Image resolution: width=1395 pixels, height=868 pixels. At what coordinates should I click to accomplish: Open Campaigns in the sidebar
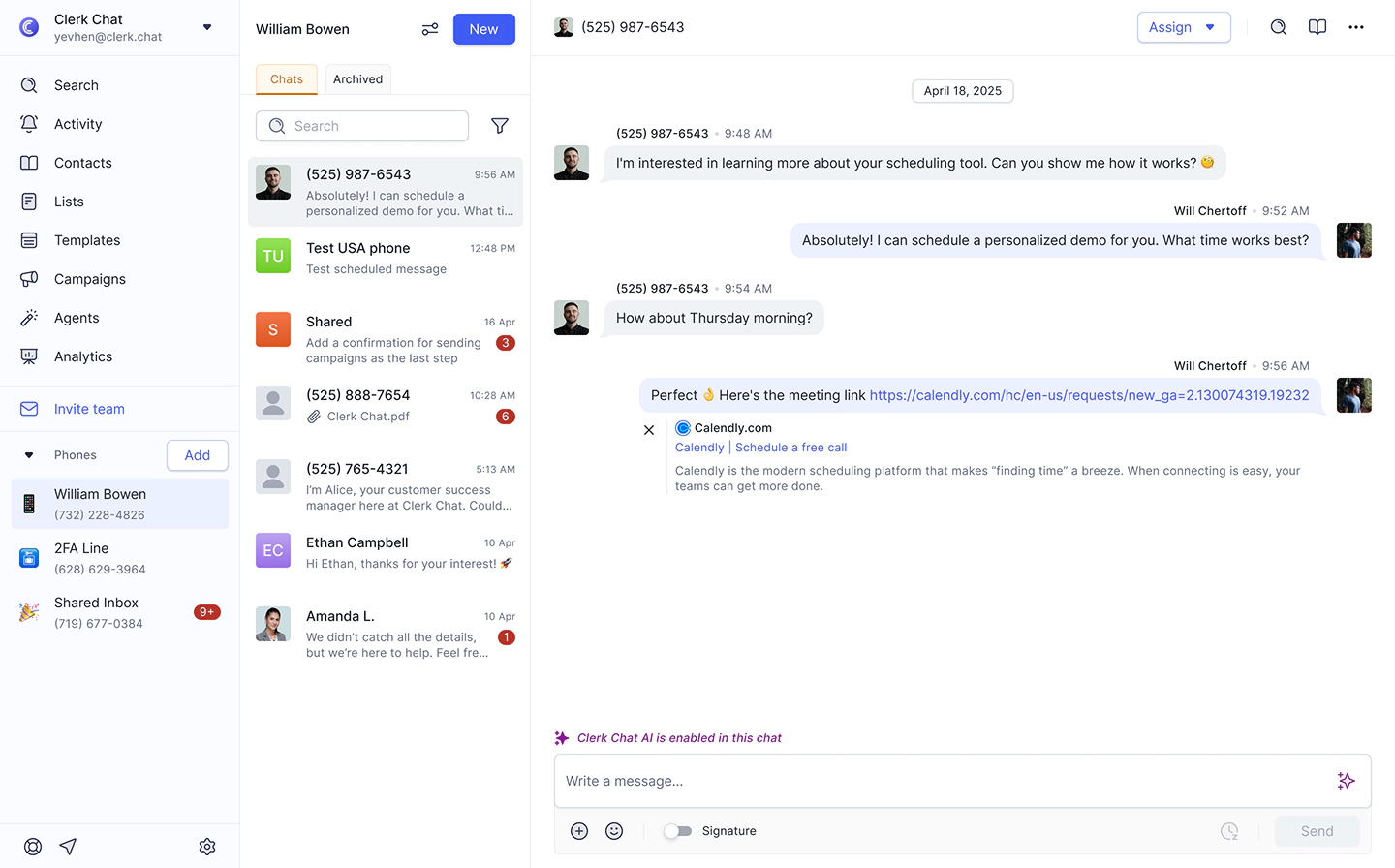[90, 279]
